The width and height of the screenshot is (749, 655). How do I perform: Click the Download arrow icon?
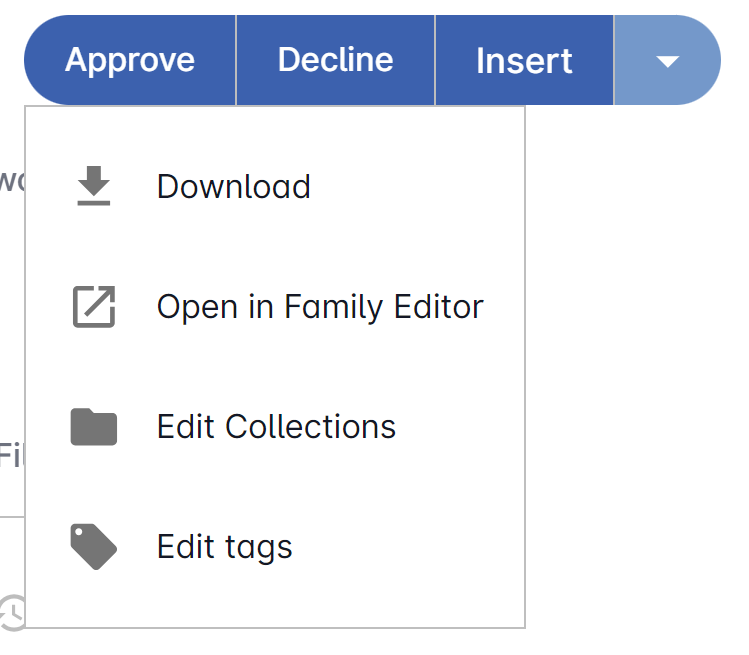click(x=94, y=187)
